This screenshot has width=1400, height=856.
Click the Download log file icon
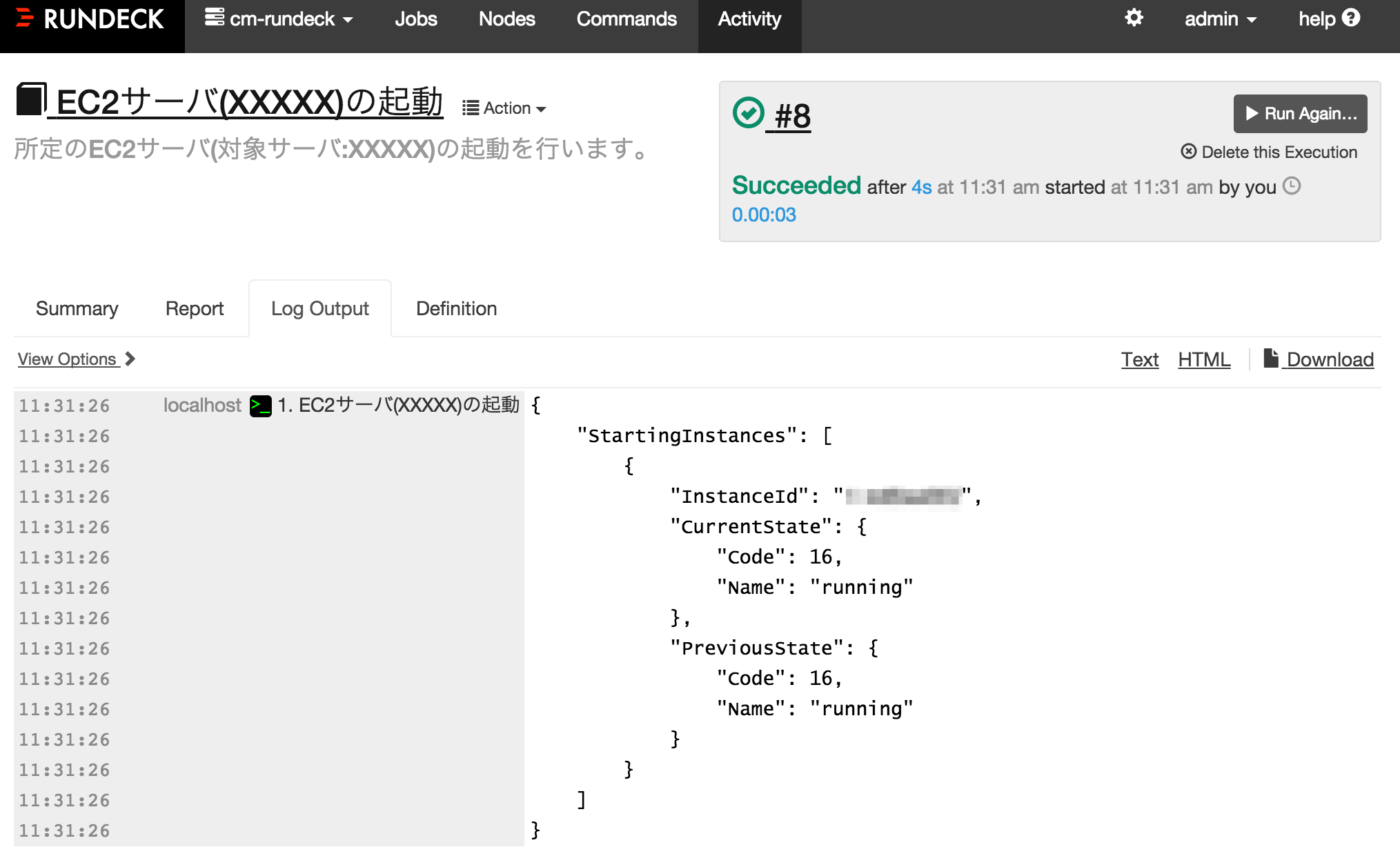click(x=1272, y=358)
